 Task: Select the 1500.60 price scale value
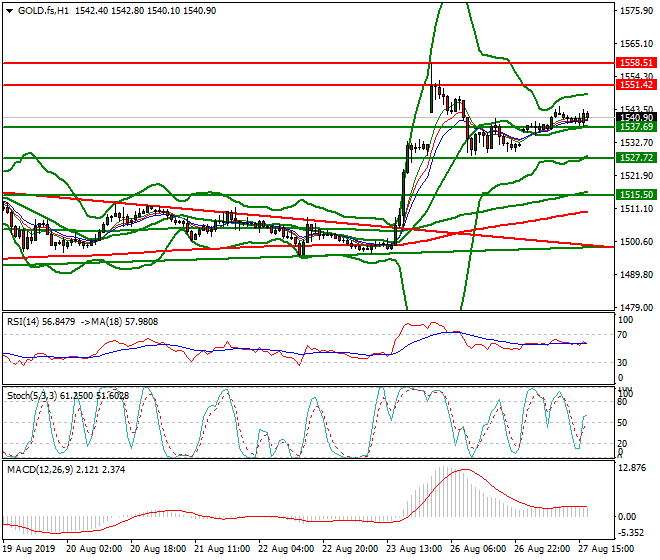(636, 242)
